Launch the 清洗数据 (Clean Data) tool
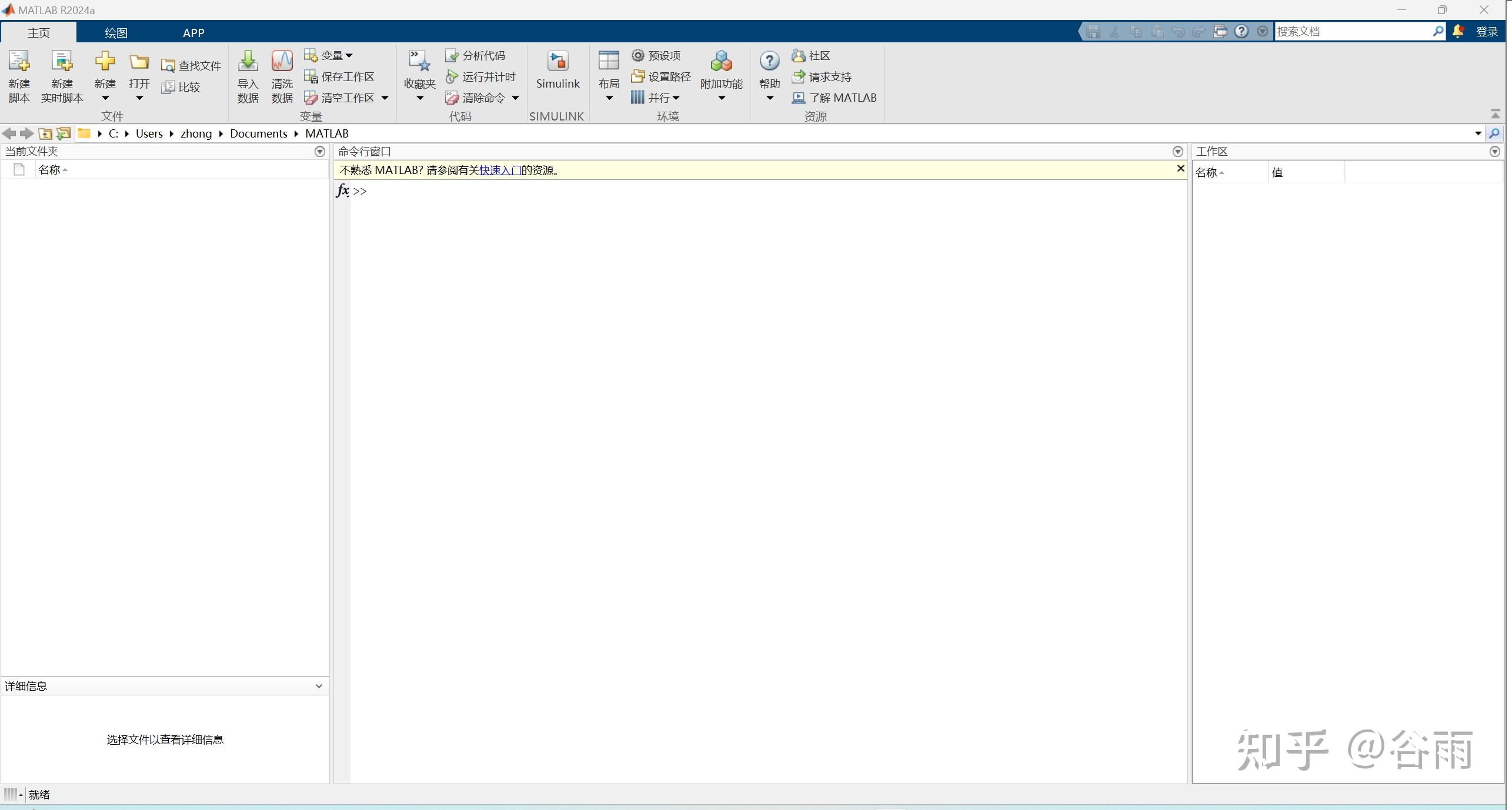 coord(281,76)
